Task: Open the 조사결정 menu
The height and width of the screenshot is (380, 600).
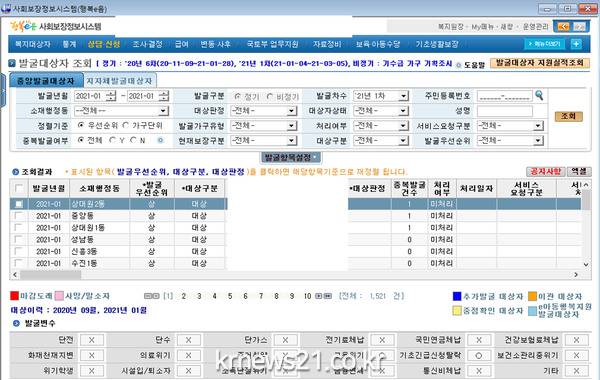Action: [x=147, y=44]
